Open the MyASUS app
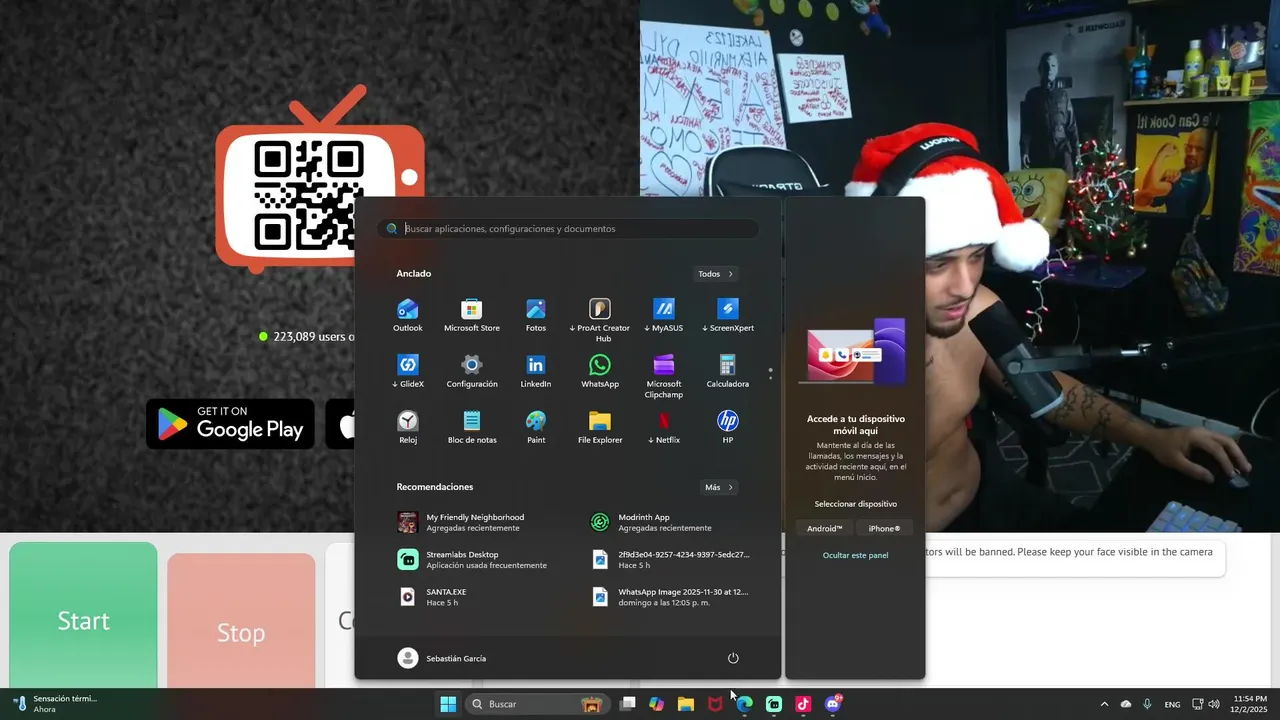Screen dimensions: 1280x720 [664, 315]
